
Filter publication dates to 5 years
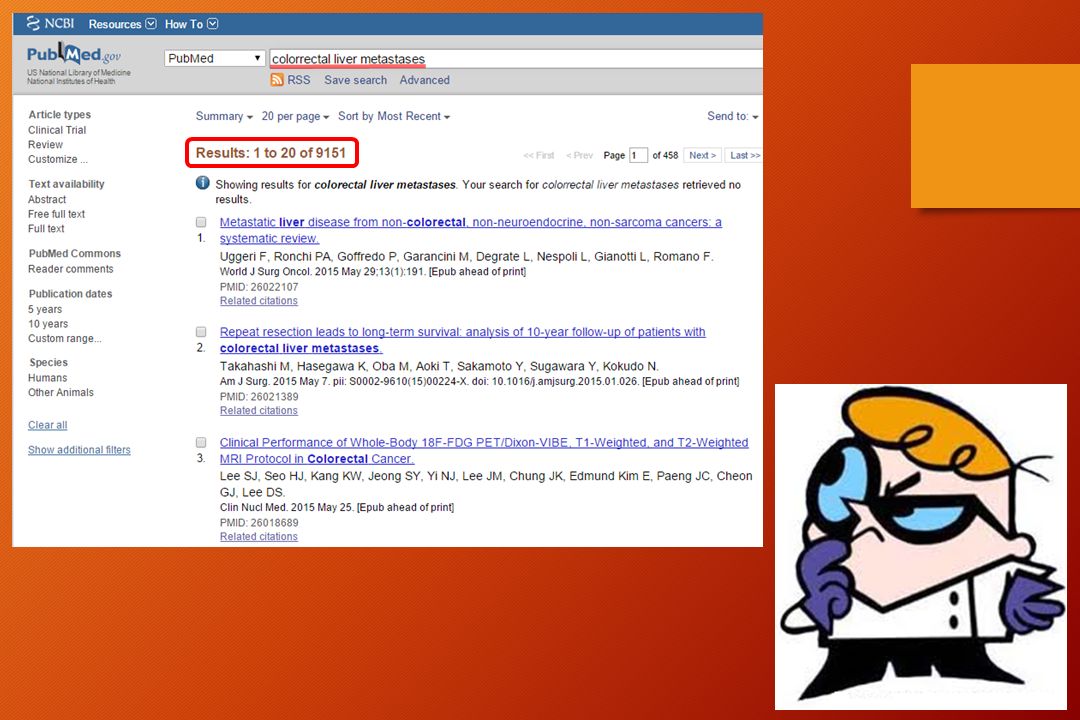pos(45,309)
